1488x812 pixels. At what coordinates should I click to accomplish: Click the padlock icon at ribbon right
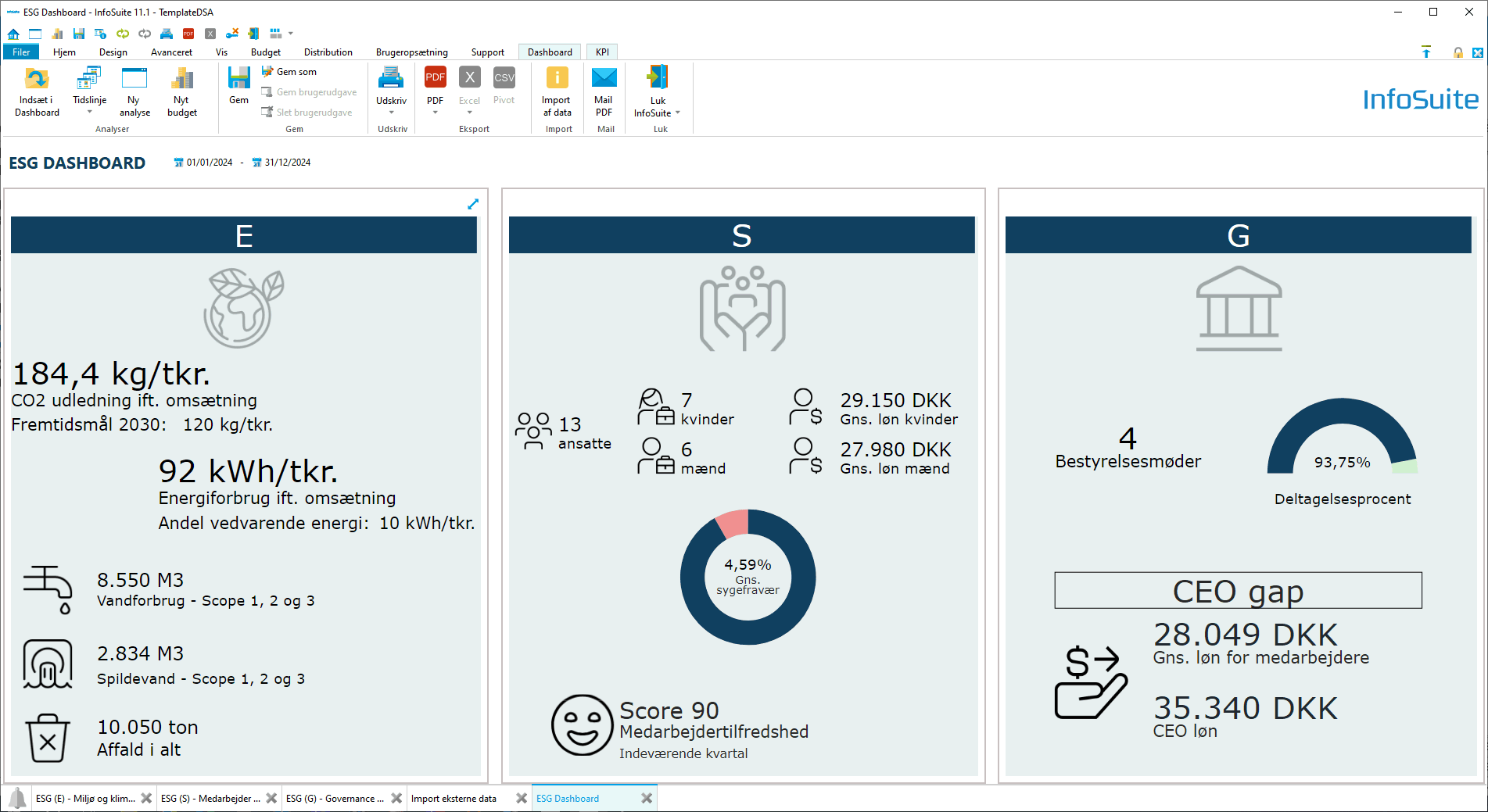(1458, 52)
